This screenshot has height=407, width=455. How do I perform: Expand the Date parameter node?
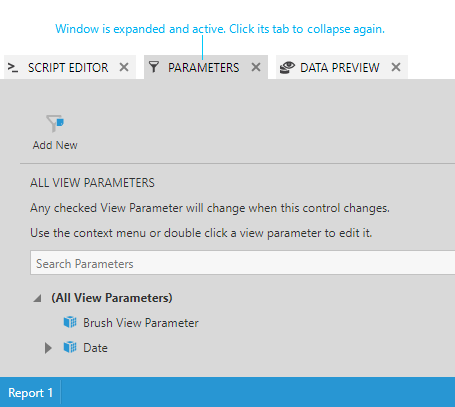48,348
